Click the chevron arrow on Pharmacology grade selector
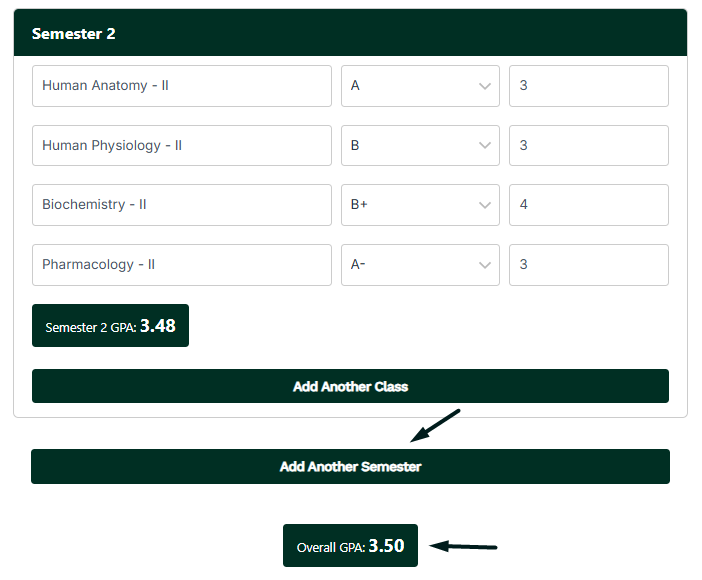The image size is (702, 580). (486, 265)
